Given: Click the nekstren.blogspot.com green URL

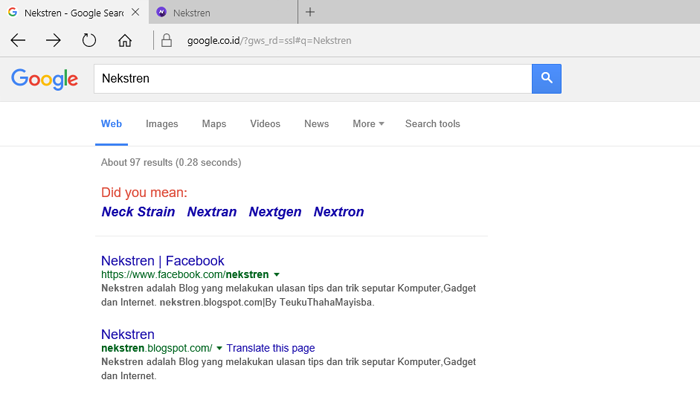Looking at the screenshot, I should click(157, 348).
